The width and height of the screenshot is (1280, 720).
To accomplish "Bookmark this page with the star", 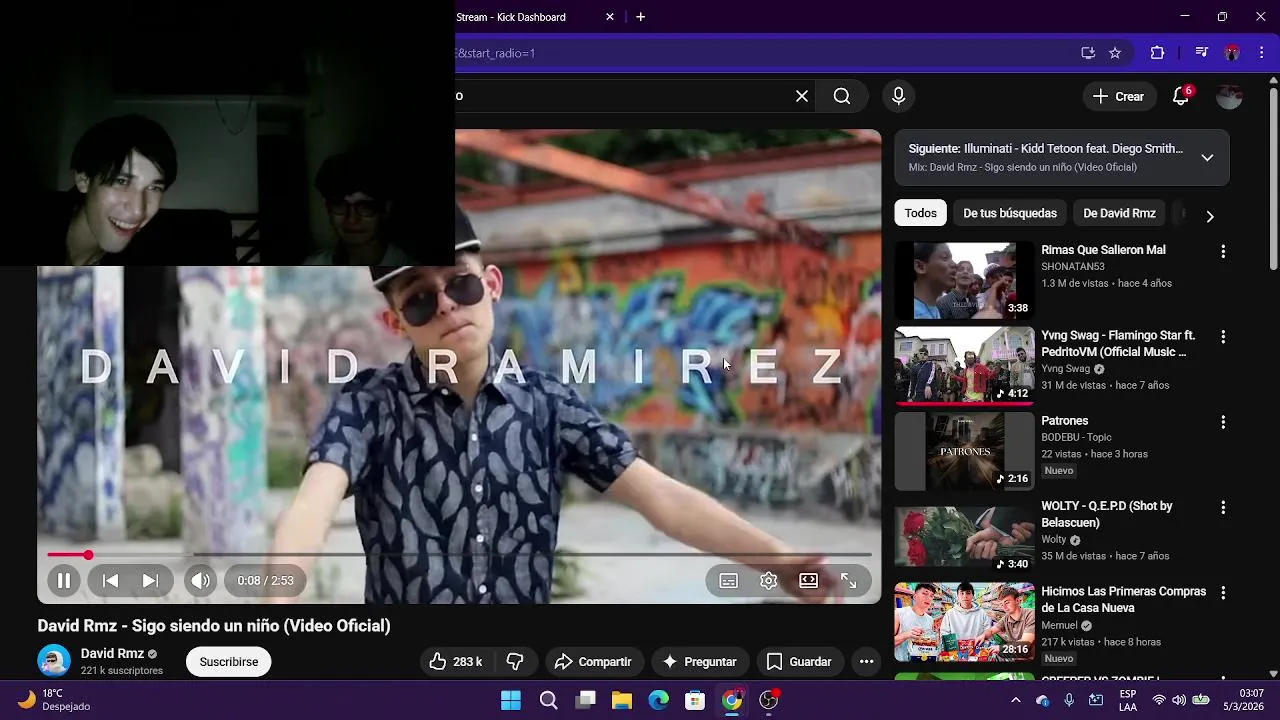I will pos(1115,53).
